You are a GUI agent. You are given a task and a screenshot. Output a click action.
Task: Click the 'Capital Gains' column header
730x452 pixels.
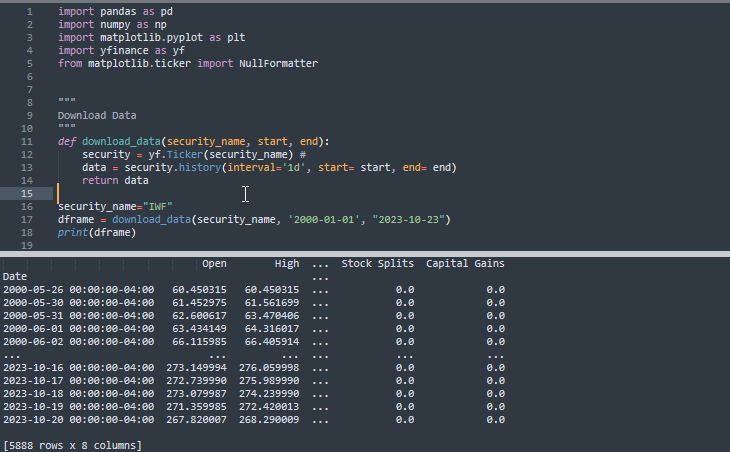click(465, 264)
